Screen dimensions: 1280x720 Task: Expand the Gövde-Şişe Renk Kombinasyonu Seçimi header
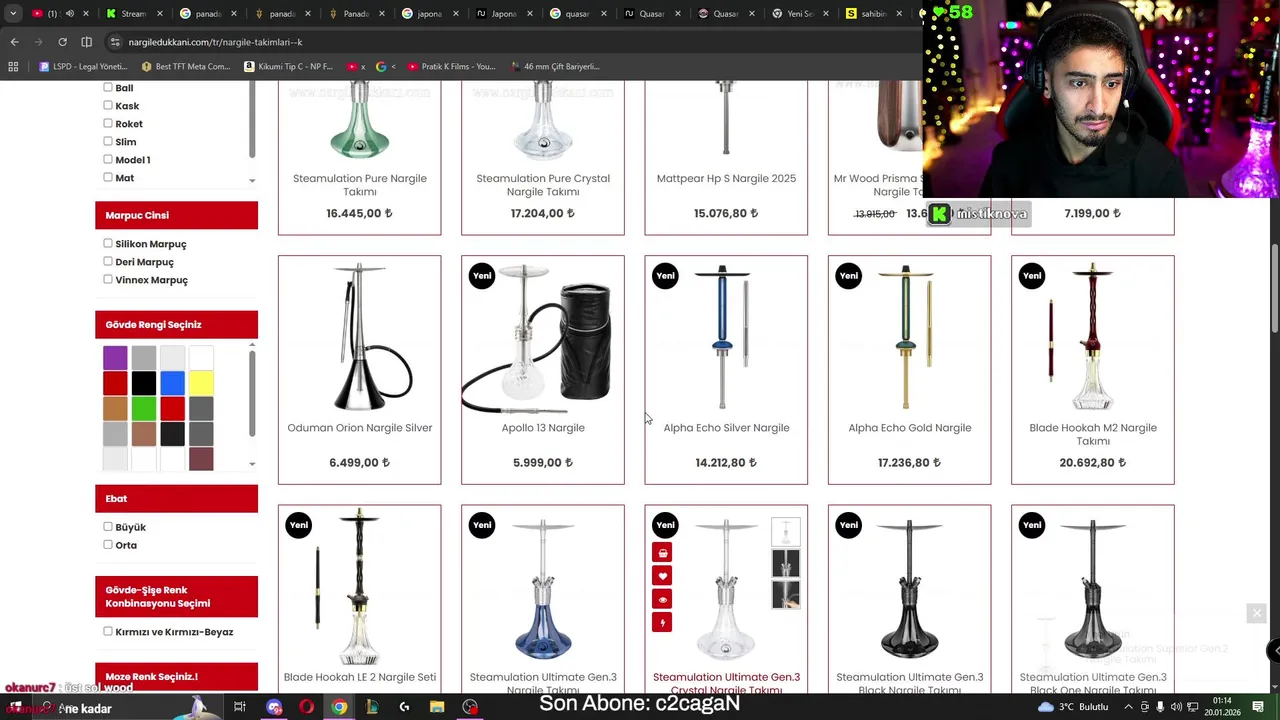coord(176,596)
